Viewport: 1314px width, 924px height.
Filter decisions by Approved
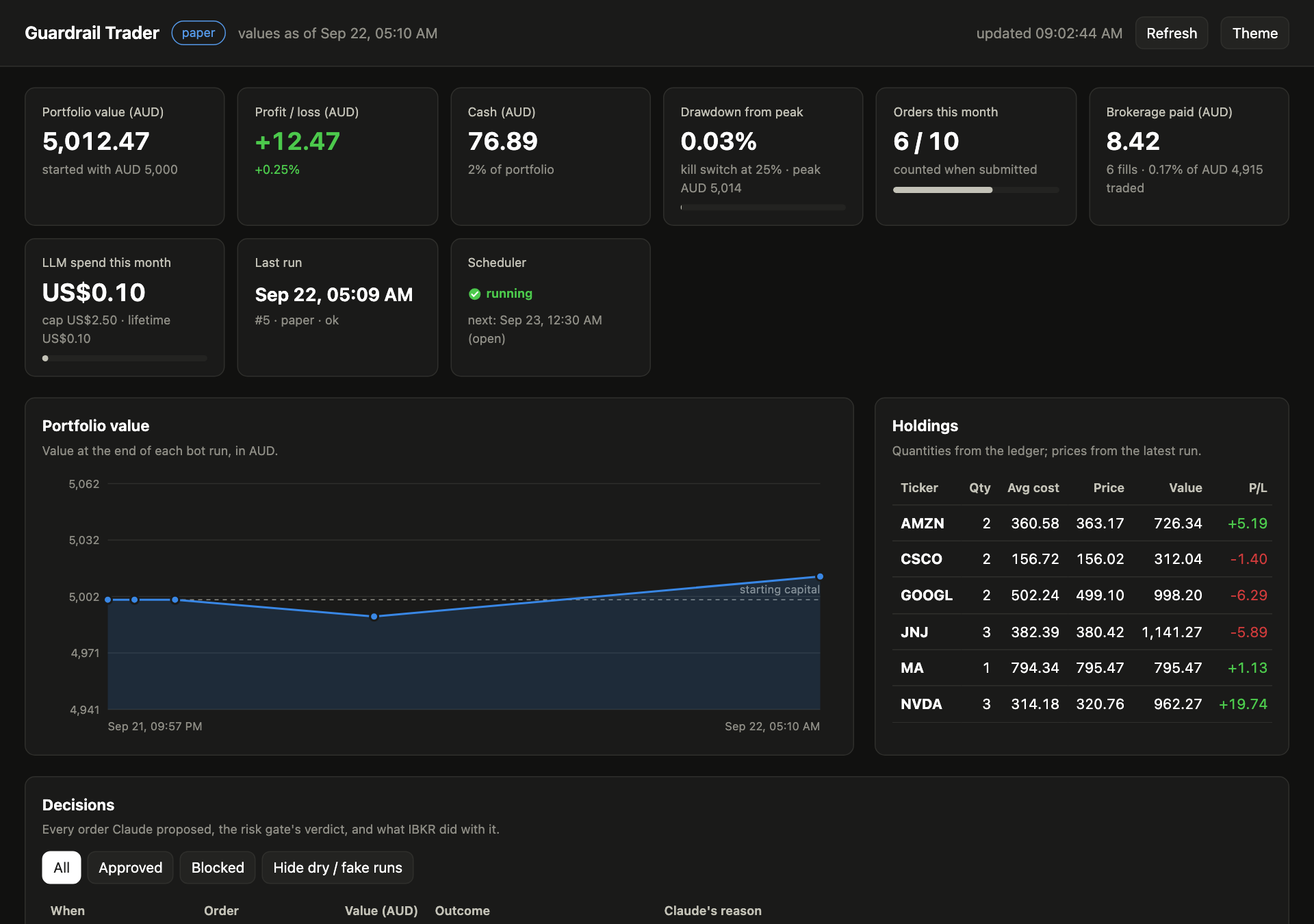(131, 867)
